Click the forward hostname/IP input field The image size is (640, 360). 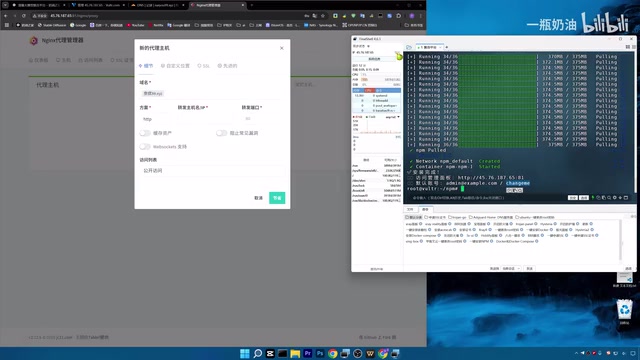point(206,119)
